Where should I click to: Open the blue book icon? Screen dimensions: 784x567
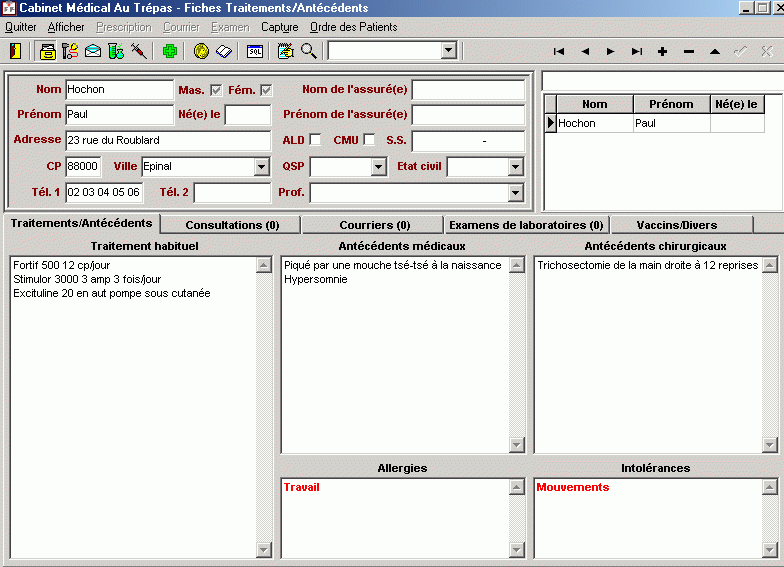pos(224,51)
